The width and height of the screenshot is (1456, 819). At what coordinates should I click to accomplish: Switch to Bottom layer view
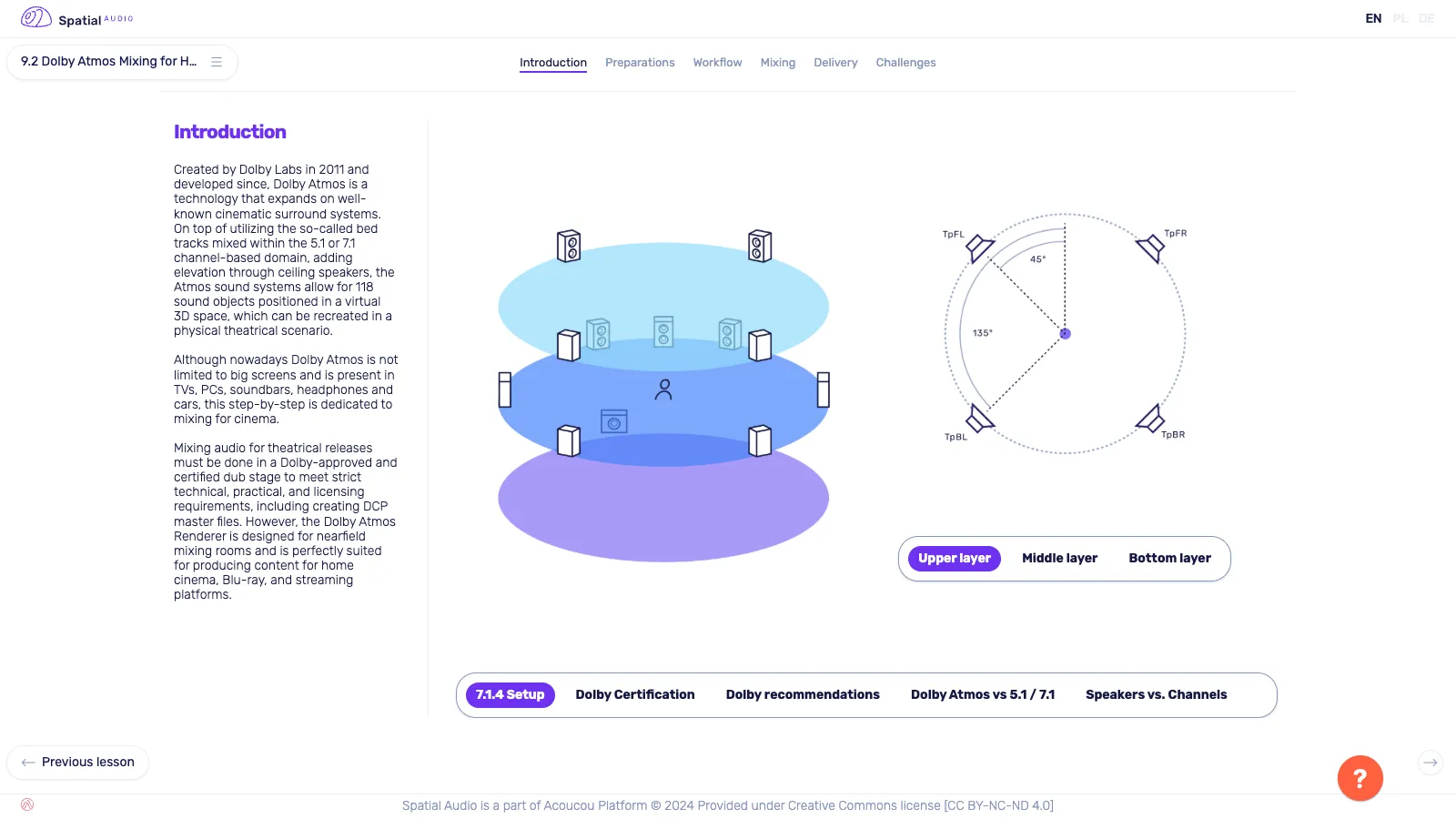pyautogui.click(x=1169, y=559)
